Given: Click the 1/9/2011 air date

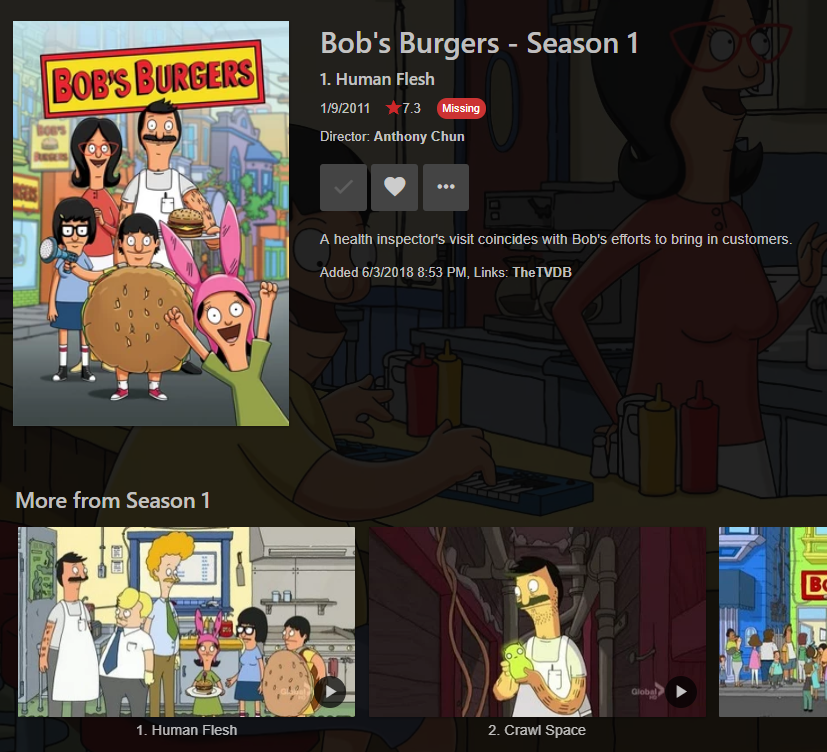Looking at the screenshot, I should (345, 108).
